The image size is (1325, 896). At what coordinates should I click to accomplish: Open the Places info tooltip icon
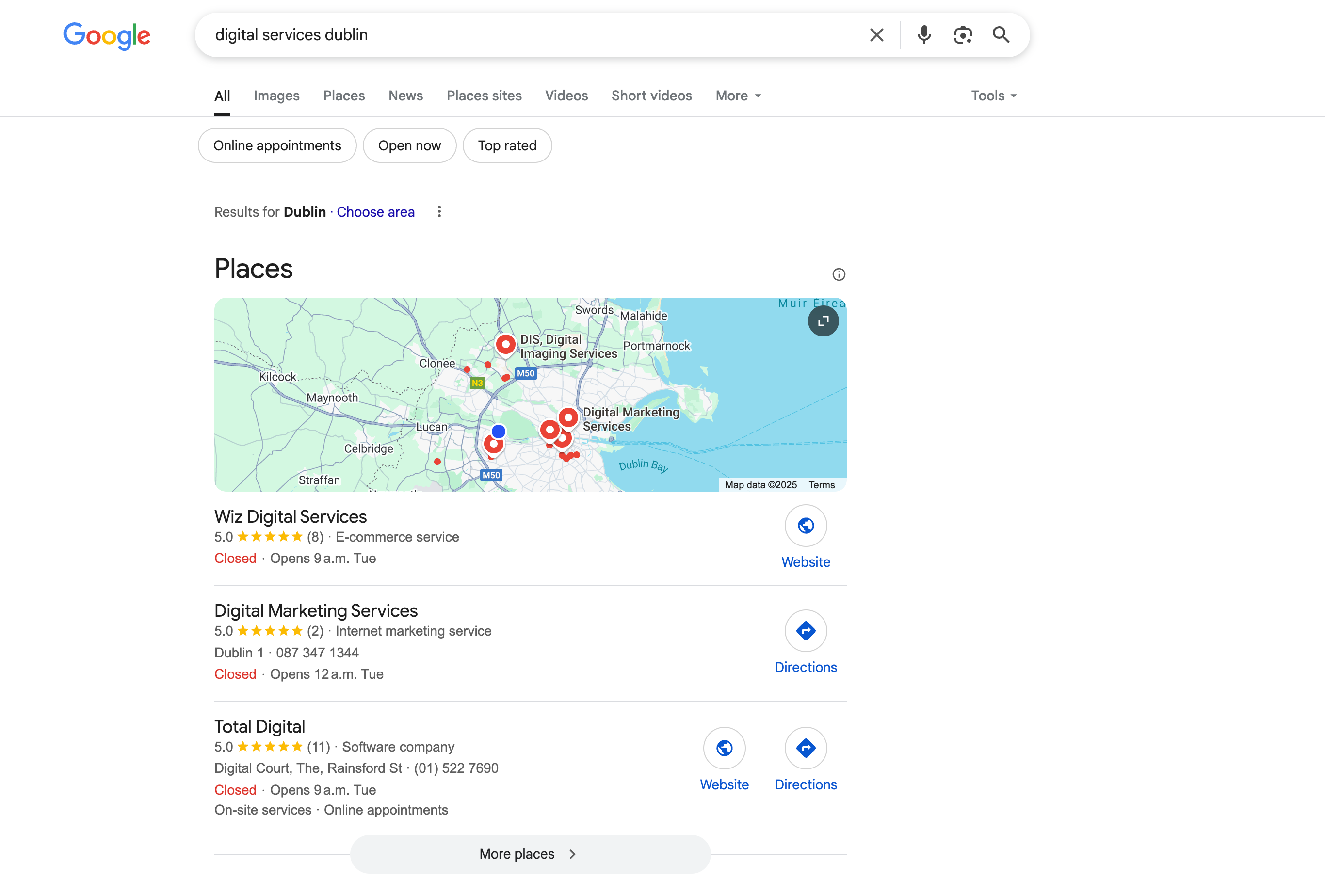pos(838,274)
